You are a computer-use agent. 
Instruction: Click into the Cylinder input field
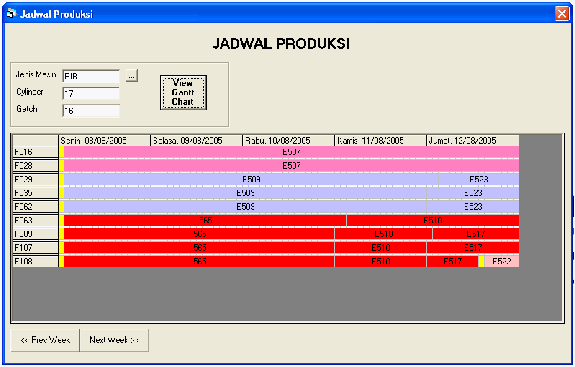point(91,93)
